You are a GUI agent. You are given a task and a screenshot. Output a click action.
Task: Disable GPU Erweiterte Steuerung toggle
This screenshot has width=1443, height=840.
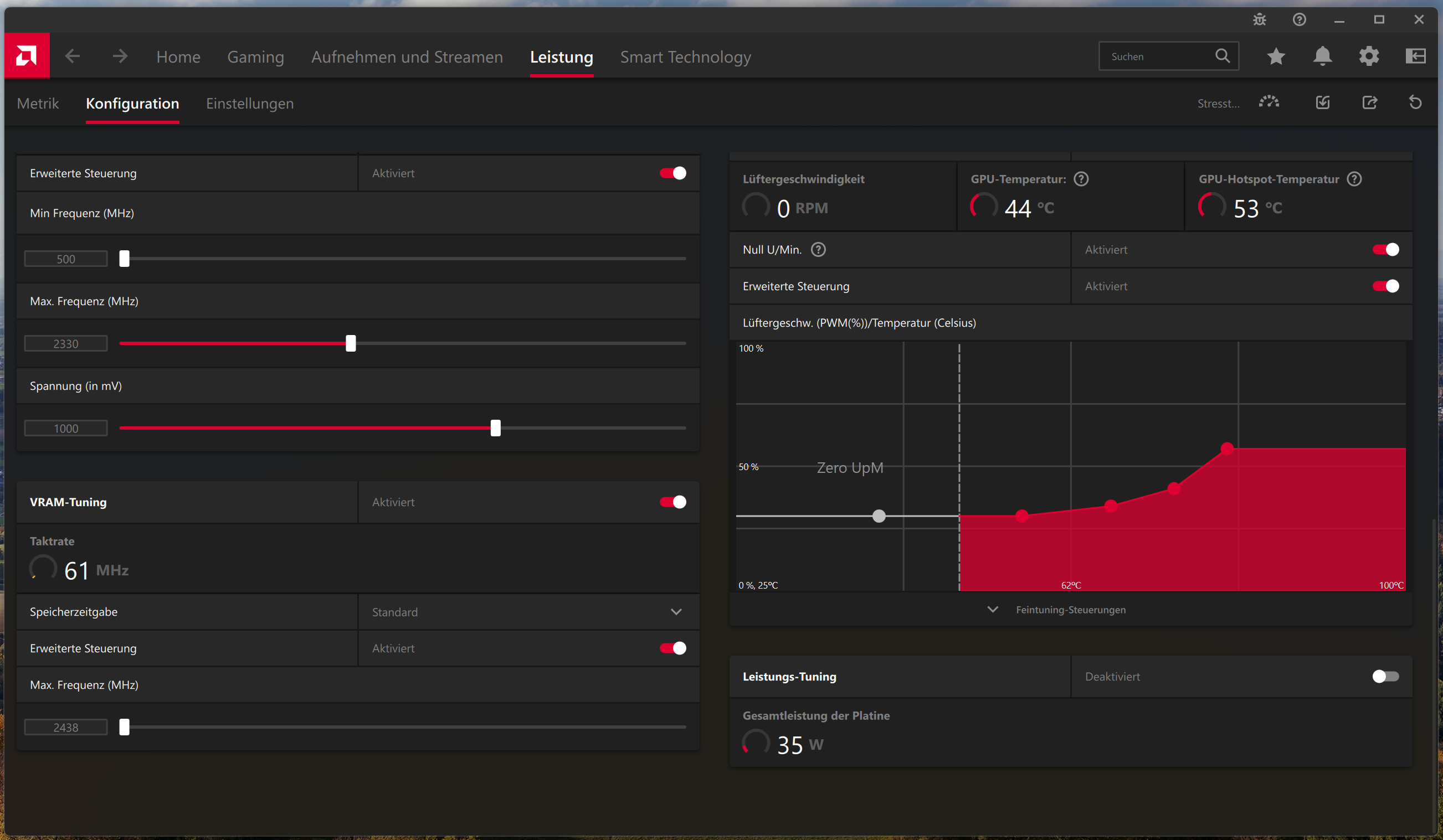(x=673, y=173)
